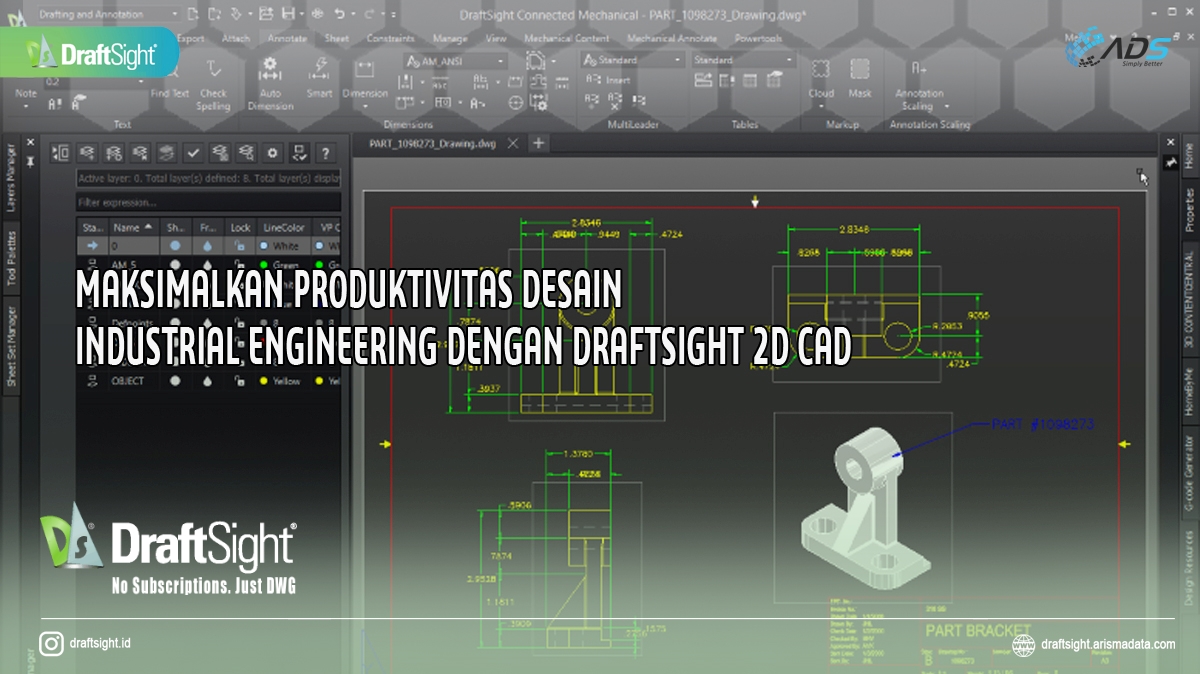Click the Save icon in quick access toolbar

coord(288,15)
